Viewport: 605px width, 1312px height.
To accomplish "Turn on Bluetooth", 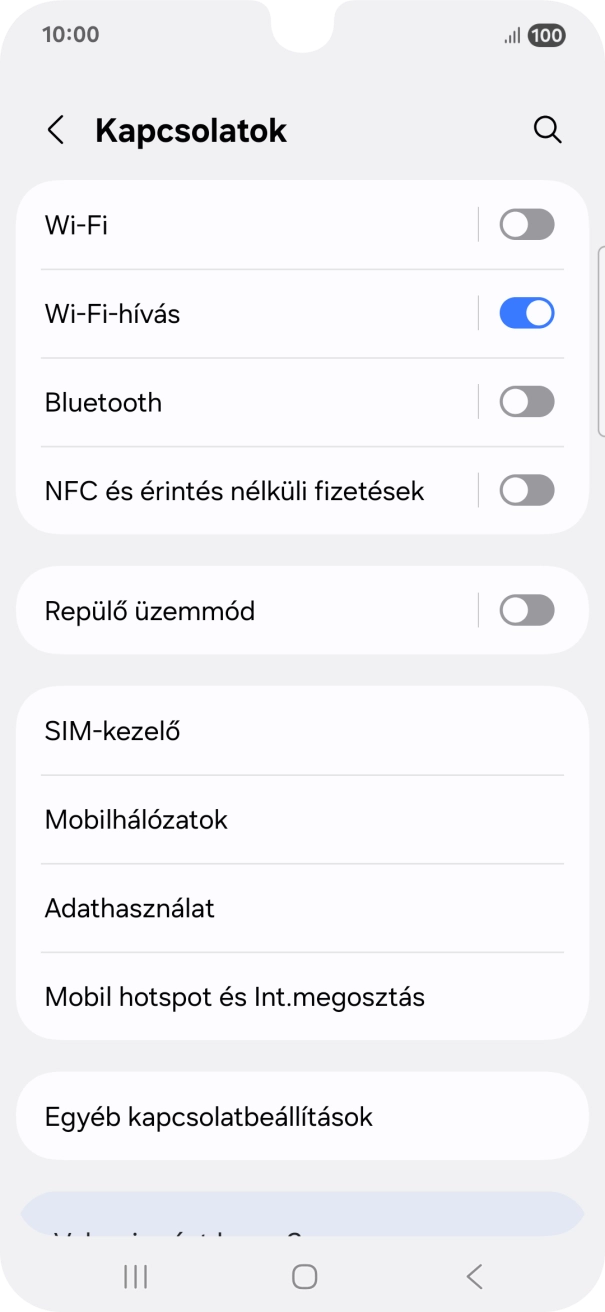I will pyautogui.click(x=526, y=401).
